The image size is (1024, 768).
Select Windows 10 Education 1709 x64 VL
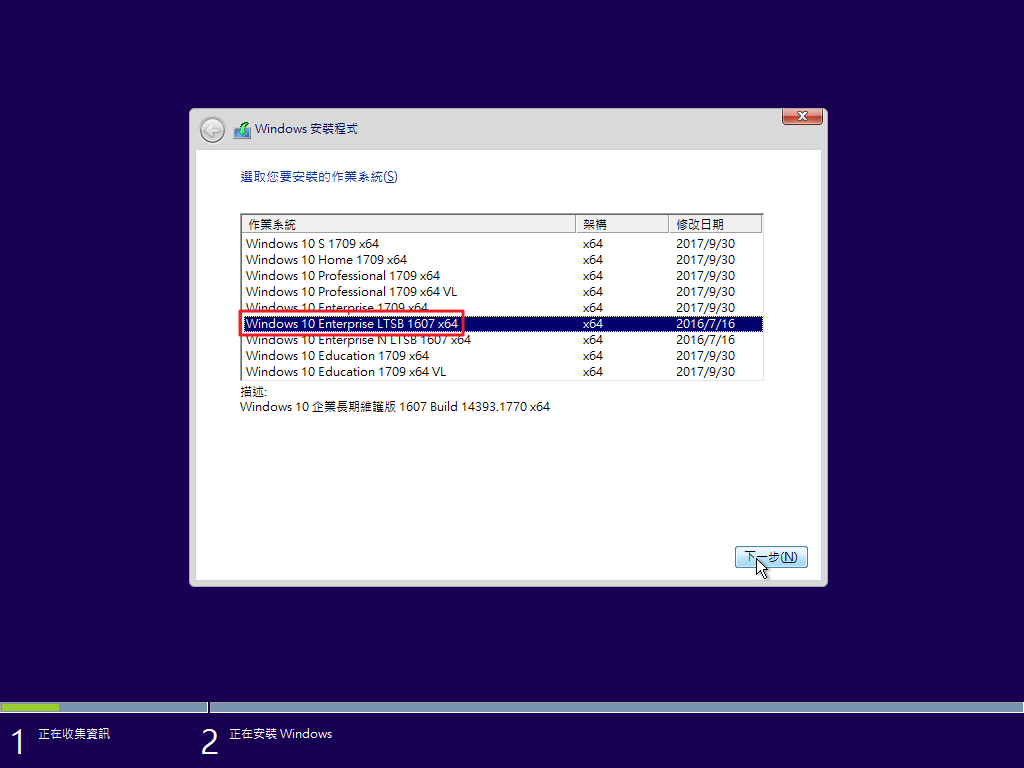tap(502, 372)
